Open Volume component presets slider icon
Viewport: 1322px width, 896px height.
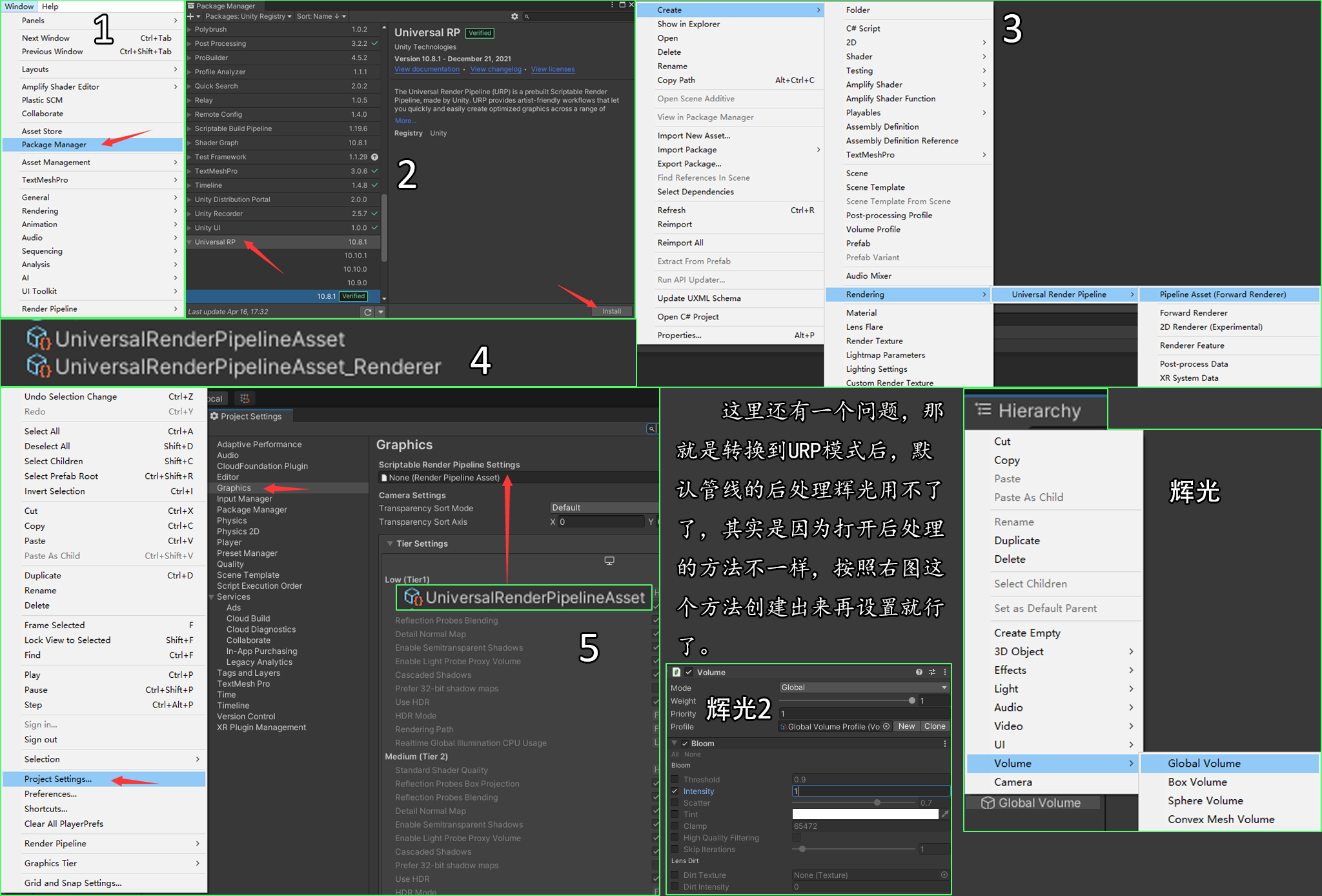tap(931, 672)
